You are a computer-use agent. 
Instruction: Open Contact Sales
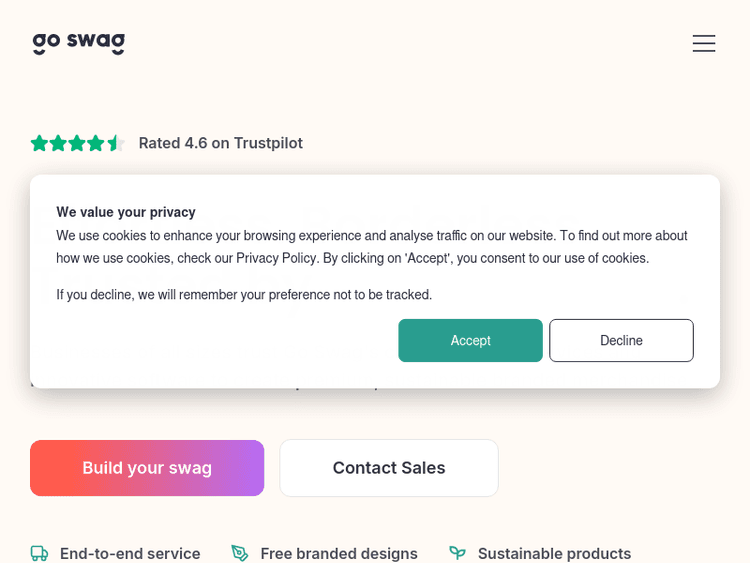pos(389,468)
